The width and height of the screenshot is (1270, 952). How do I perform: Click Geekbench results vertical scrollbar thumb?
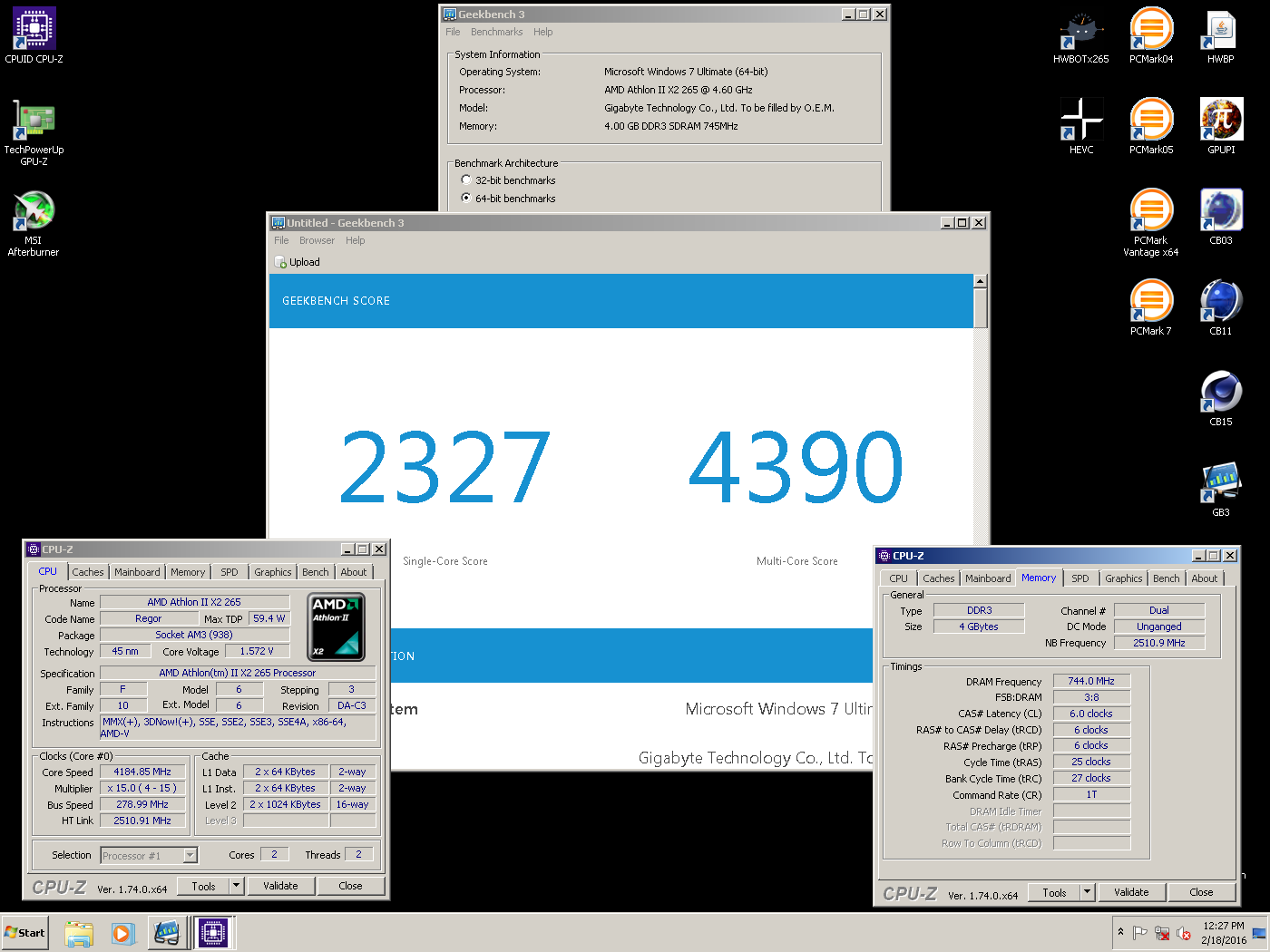[981, 308]
